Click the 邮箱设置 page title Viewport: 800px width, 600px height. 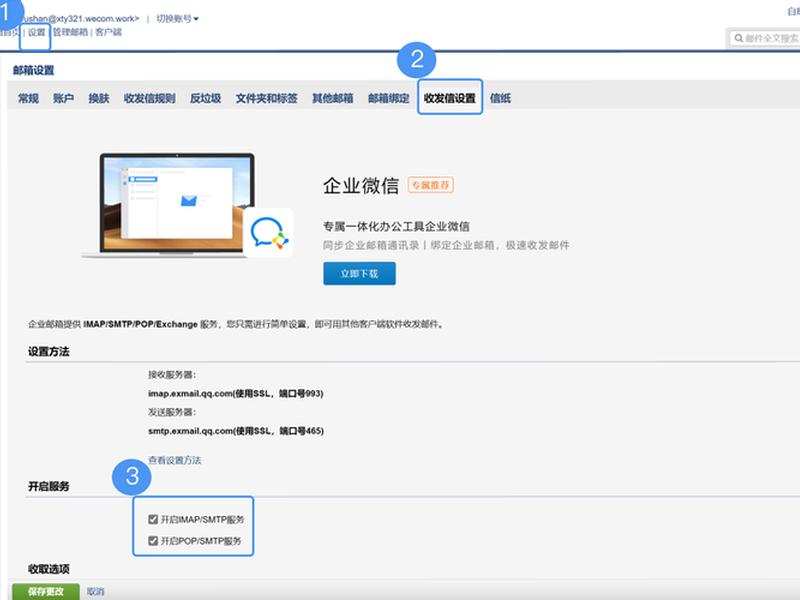34,70
